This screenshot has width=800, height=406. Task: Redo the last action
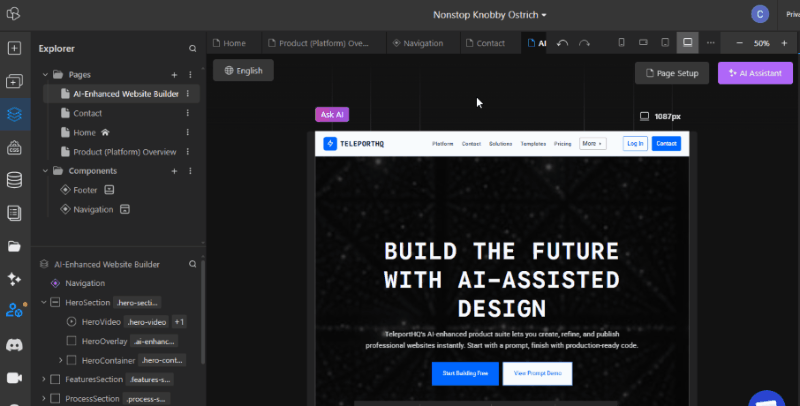[584, 43]
